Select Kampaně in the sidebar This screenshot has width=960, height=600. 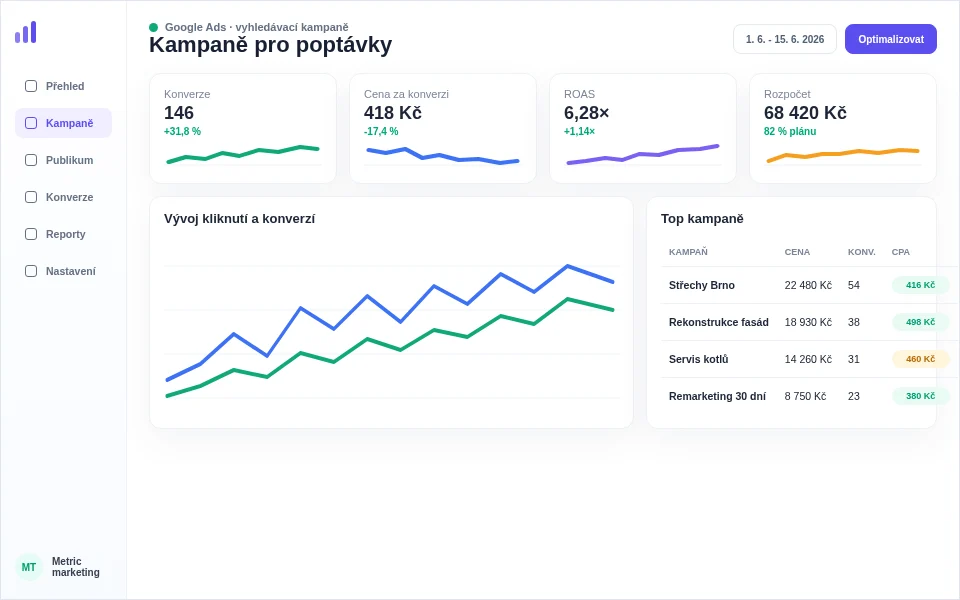coord(64,123)
